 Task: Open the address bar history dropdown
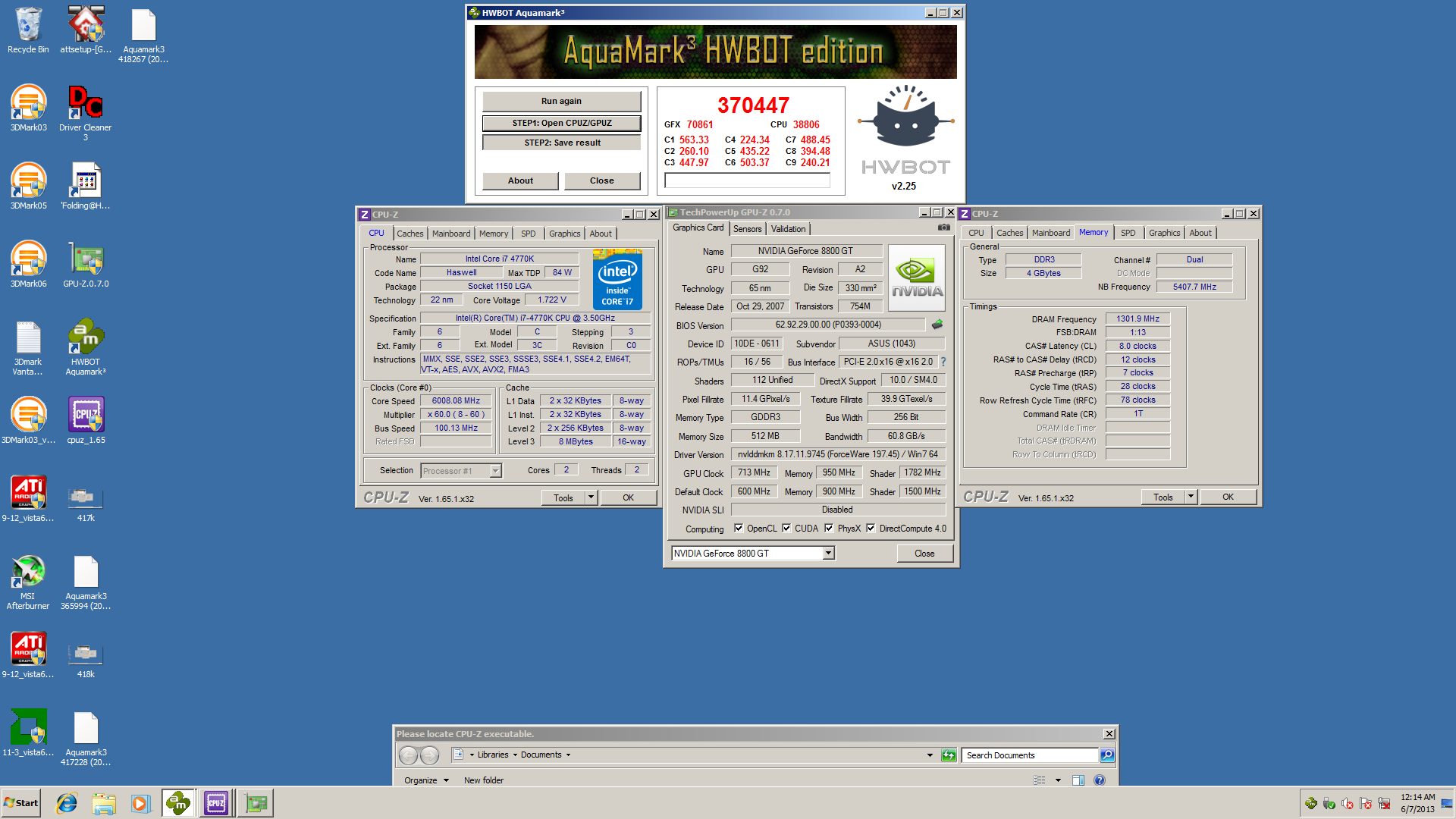pos(930,755)
